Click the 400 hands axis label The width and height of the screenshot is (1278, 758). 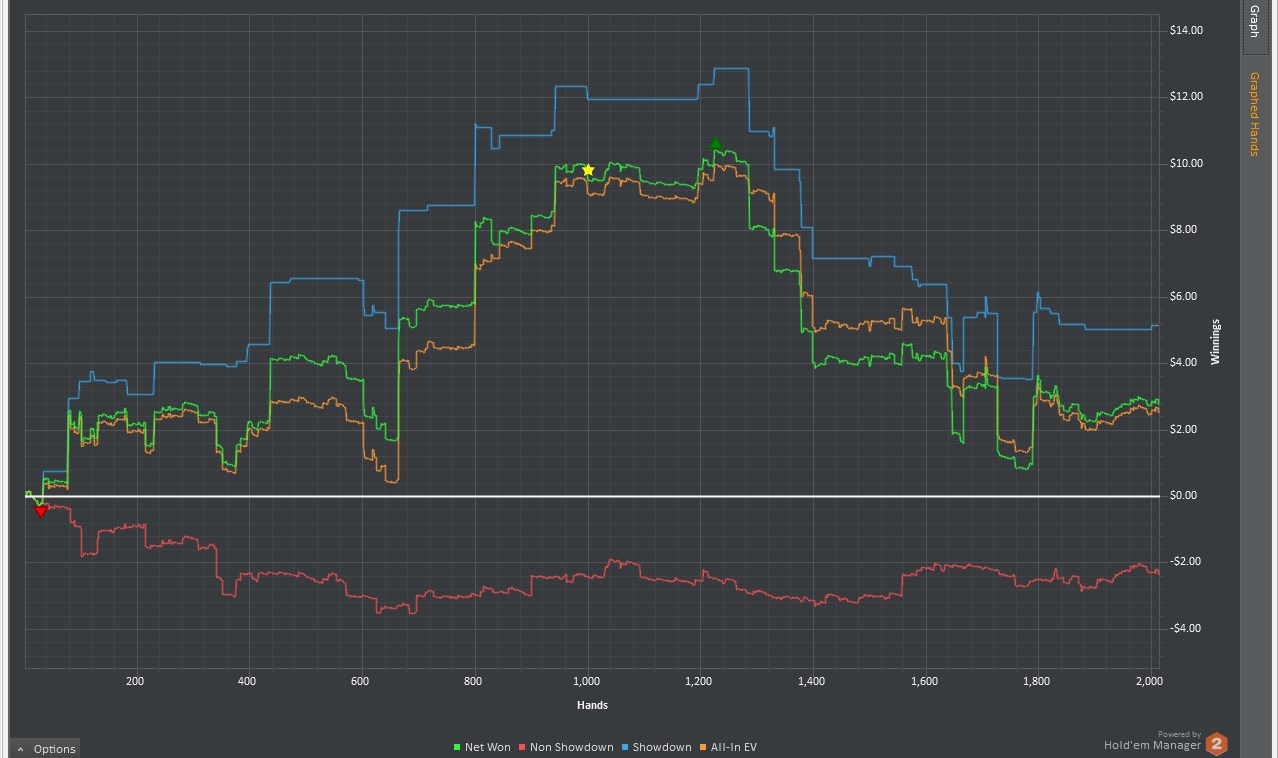(247, 681)
